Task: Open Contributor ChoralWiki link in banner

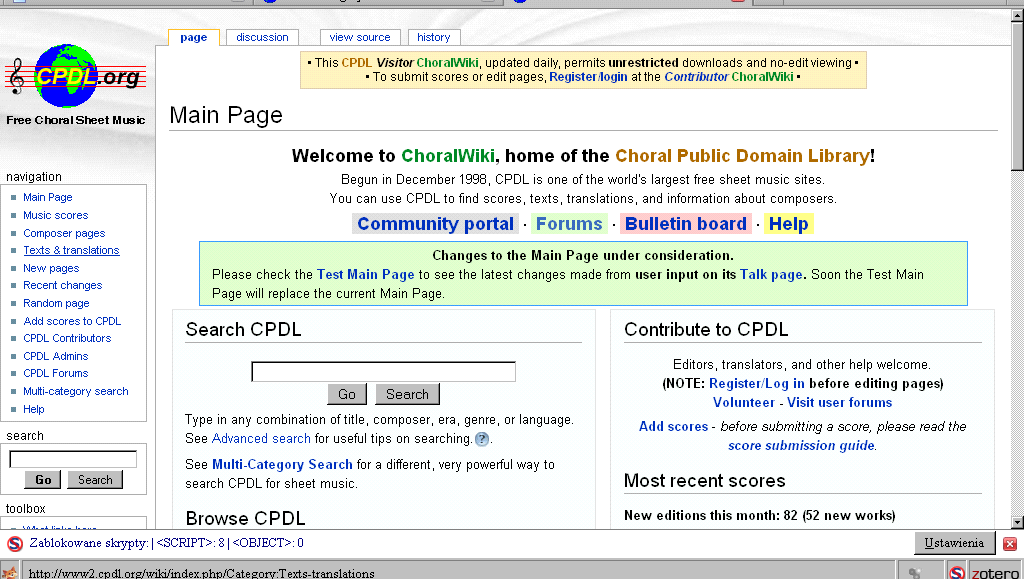Action: pos(729,77)
